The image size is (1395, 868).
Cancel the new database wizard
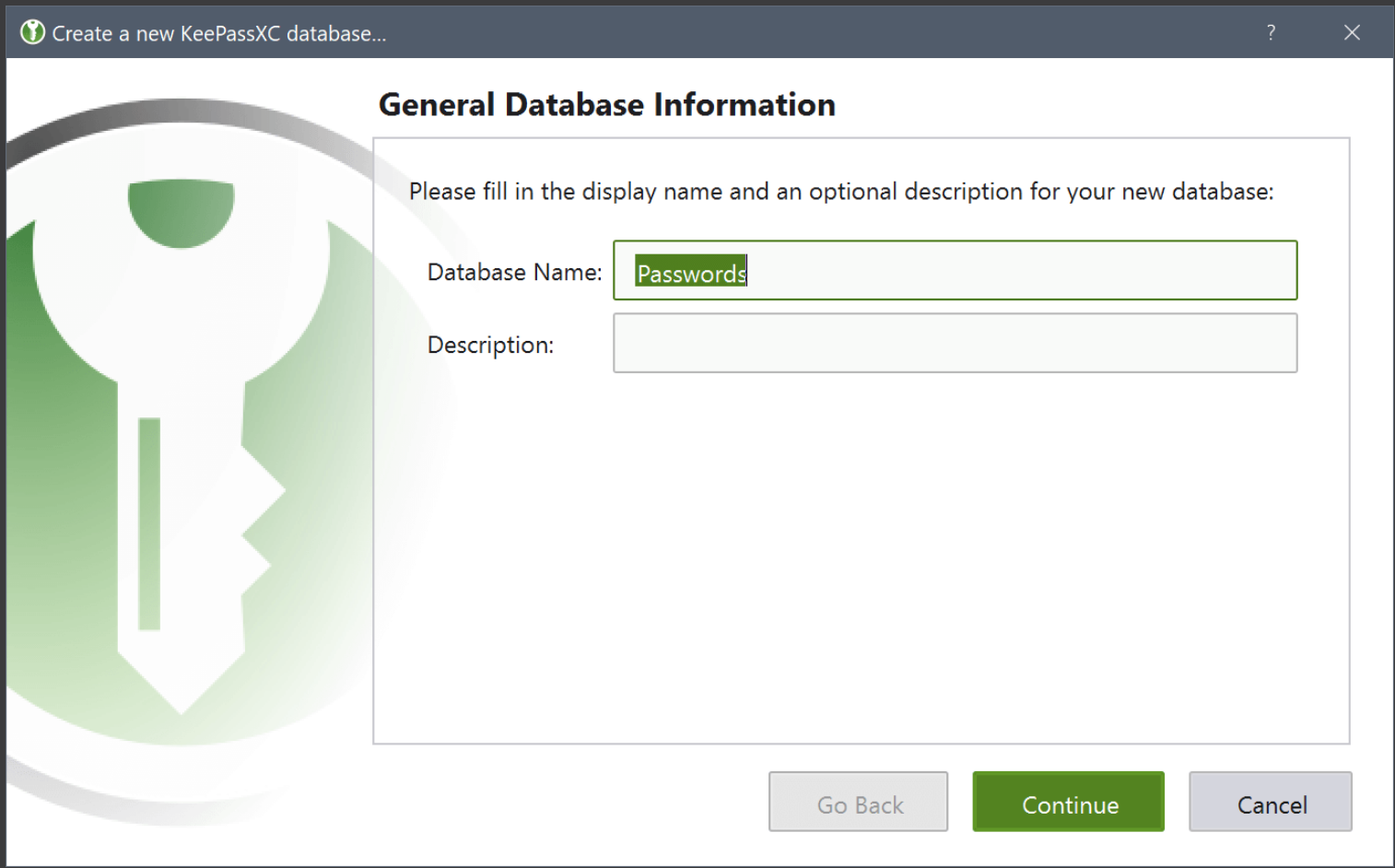pos(1270,803)
